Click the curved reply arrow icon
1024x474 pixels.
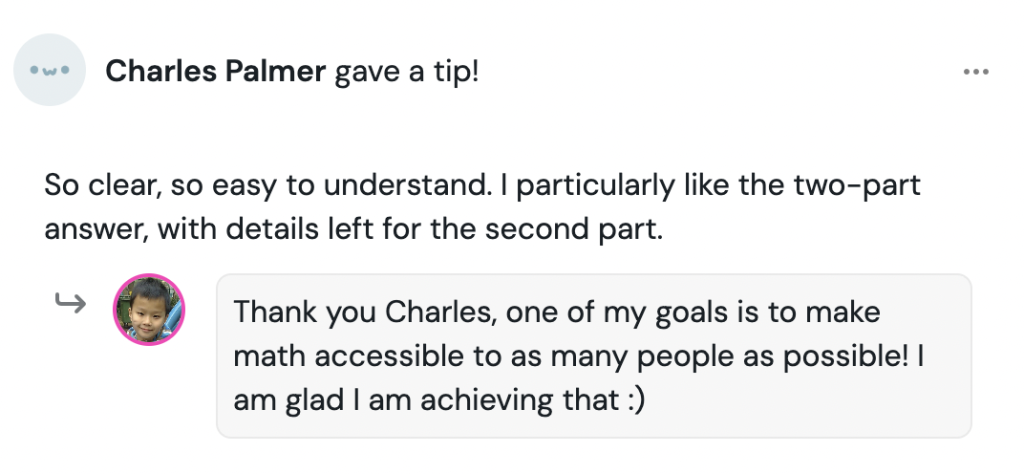click(x=70, y=302)
